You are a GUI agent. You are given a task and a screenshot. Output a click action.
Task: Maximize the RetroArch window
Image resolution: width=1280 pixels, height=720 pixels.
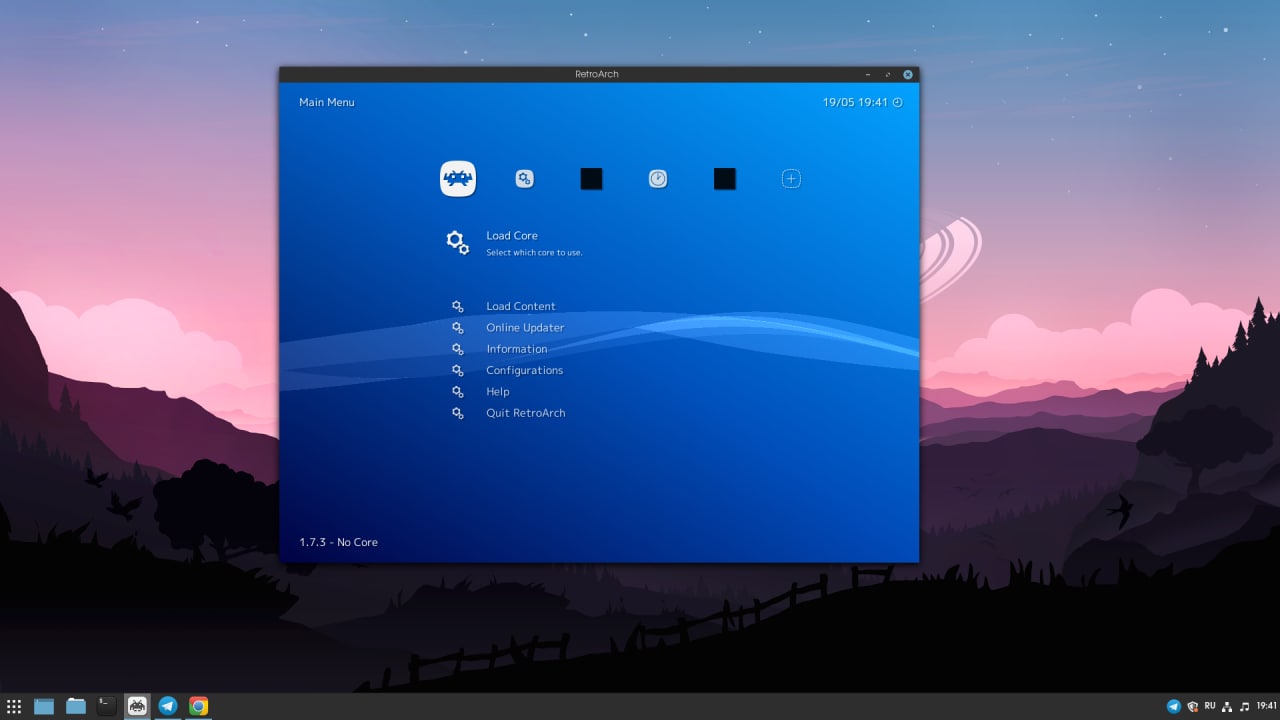(888, 75)
